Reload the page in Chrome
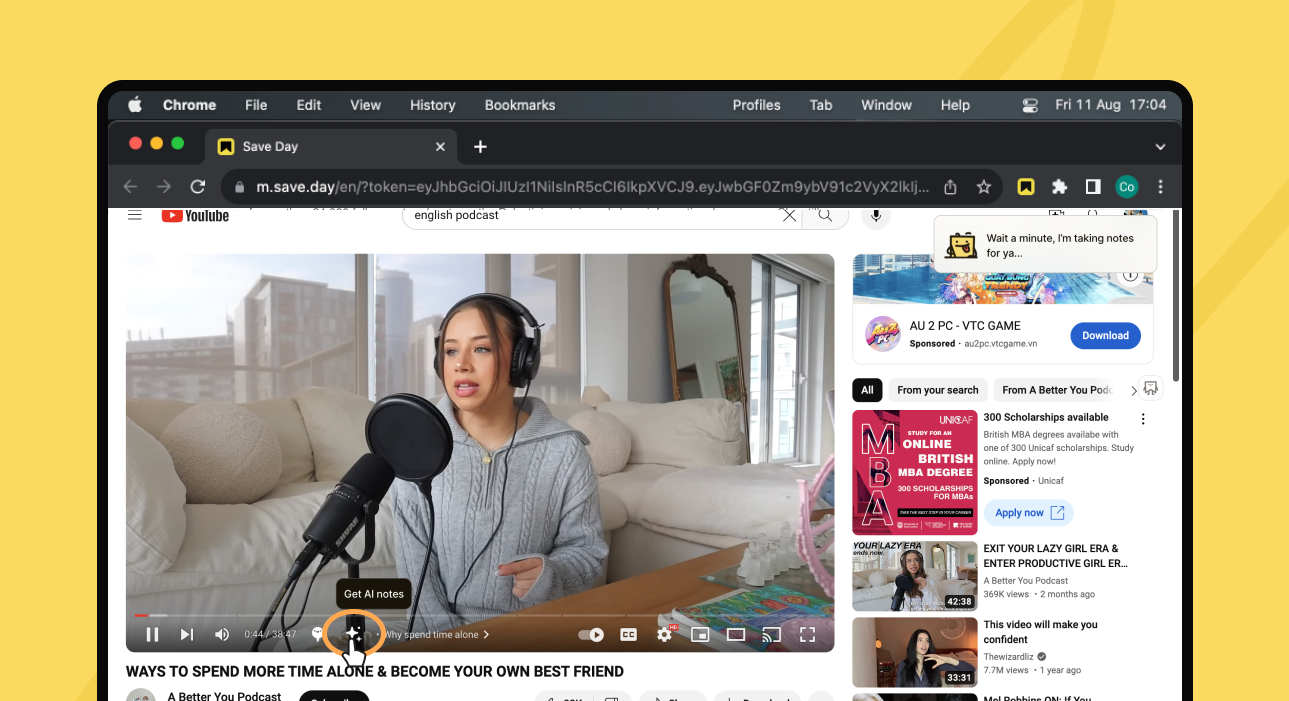This screenshot has width=1289, height=701. coord(198,187)
